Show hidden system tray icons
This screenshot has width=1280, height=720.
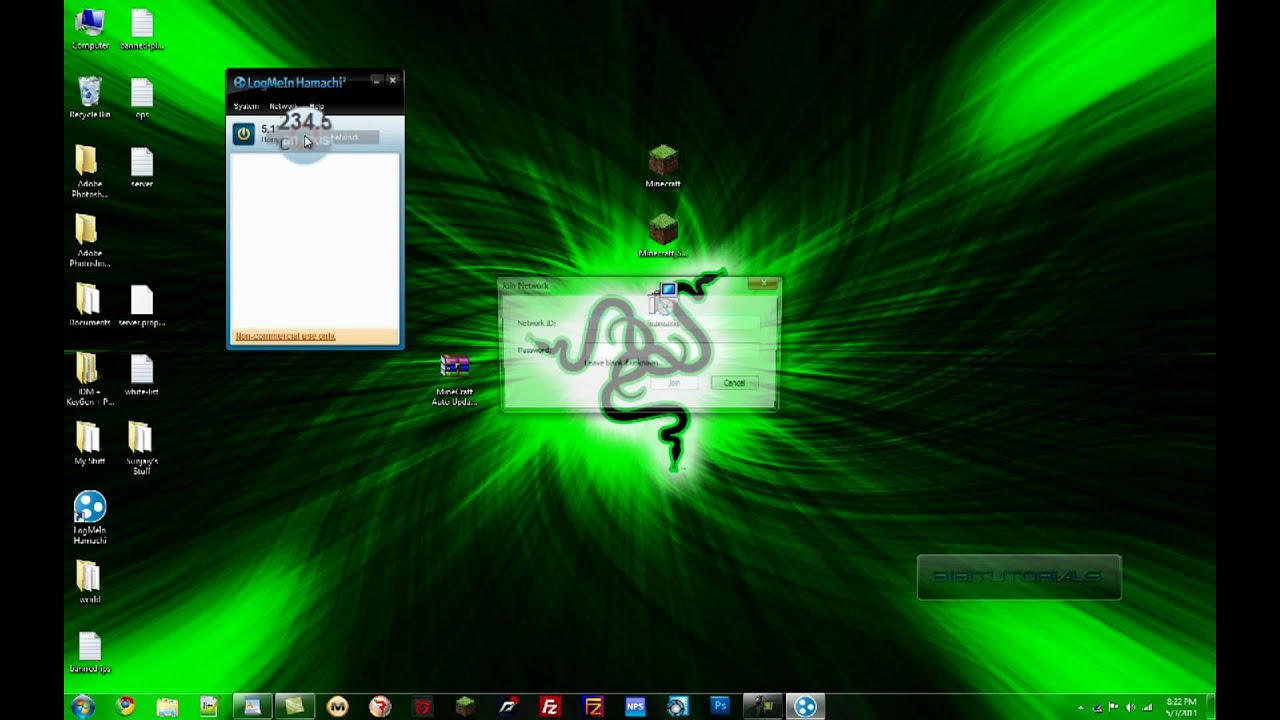[1080, 707]
